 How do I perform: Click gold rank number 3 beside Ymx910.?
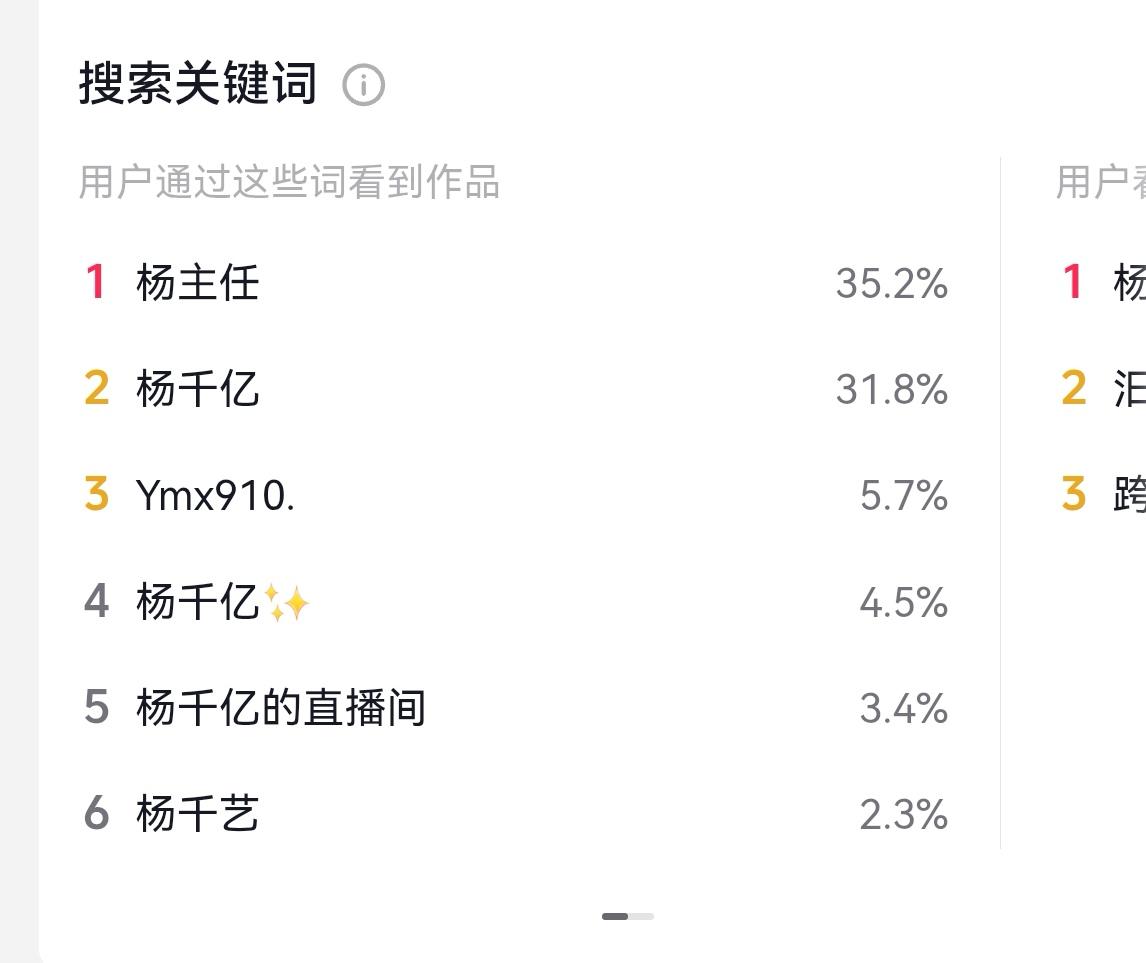(96, 494)
